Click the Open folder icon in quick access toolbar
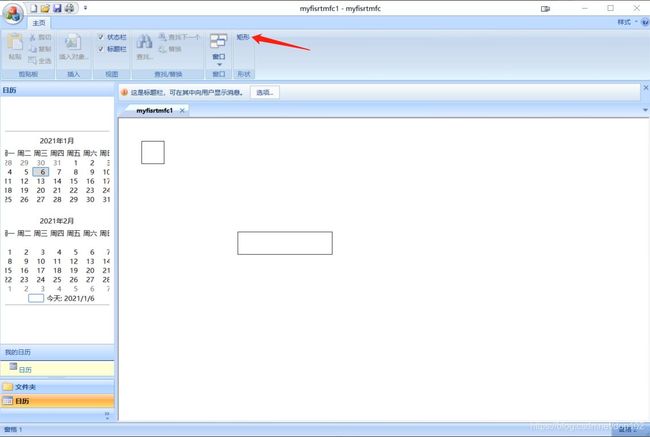 tap(45, 8)
